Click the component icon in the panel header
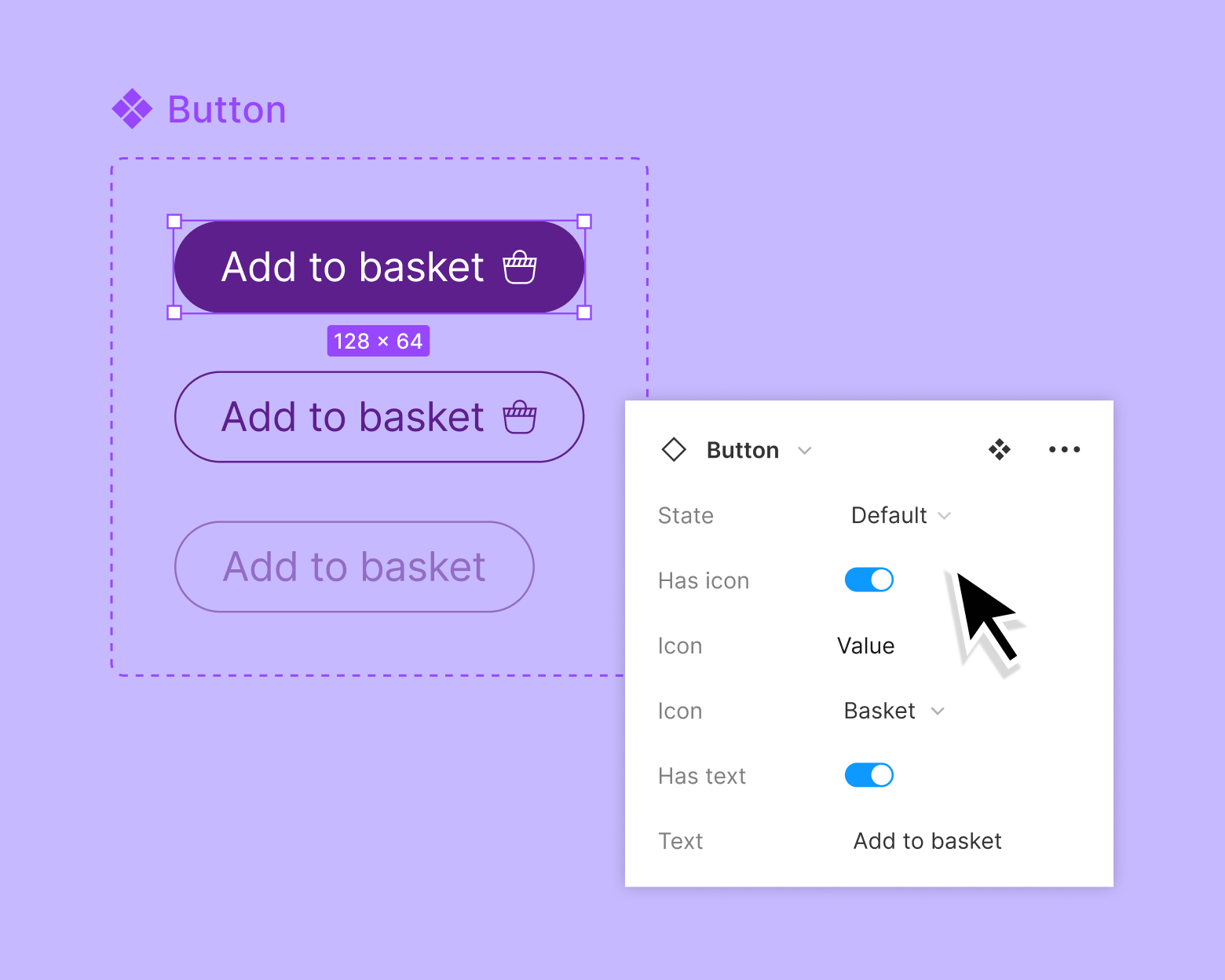Screen dimensions: 1225x980 click(x=999, y=450)
